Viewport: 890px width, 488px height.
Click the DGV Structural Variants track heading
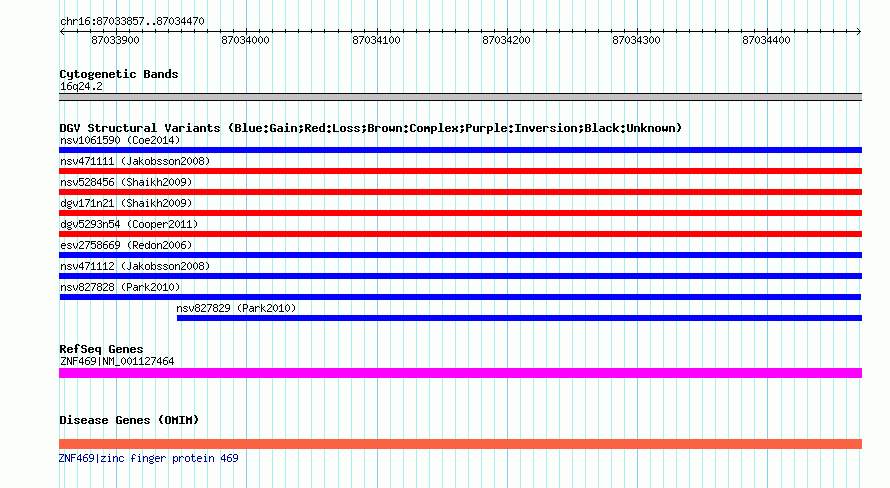[370, 128]
